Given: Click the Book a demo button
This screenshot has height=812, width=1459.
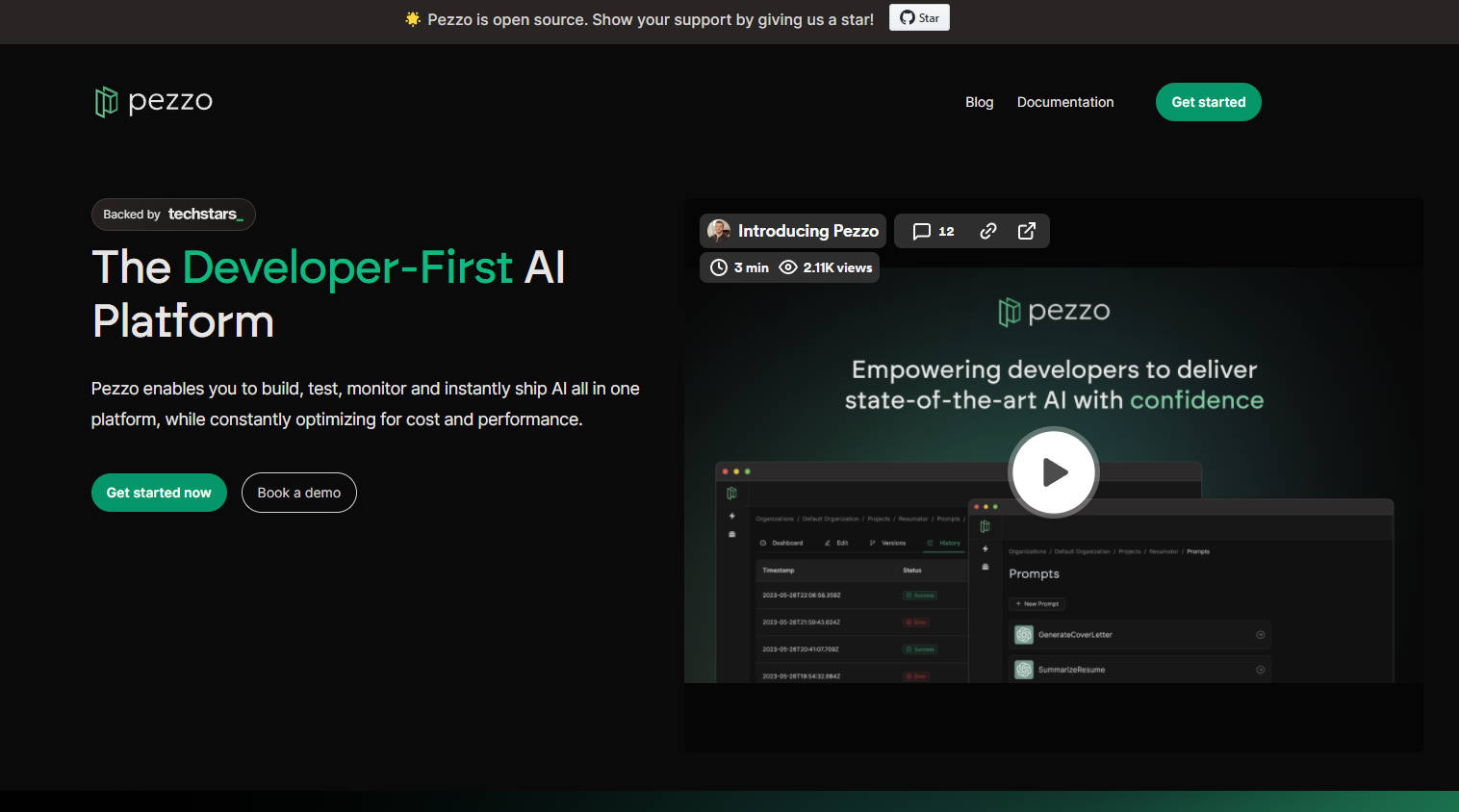Looking at the screenshot, I should click(298, 493).
